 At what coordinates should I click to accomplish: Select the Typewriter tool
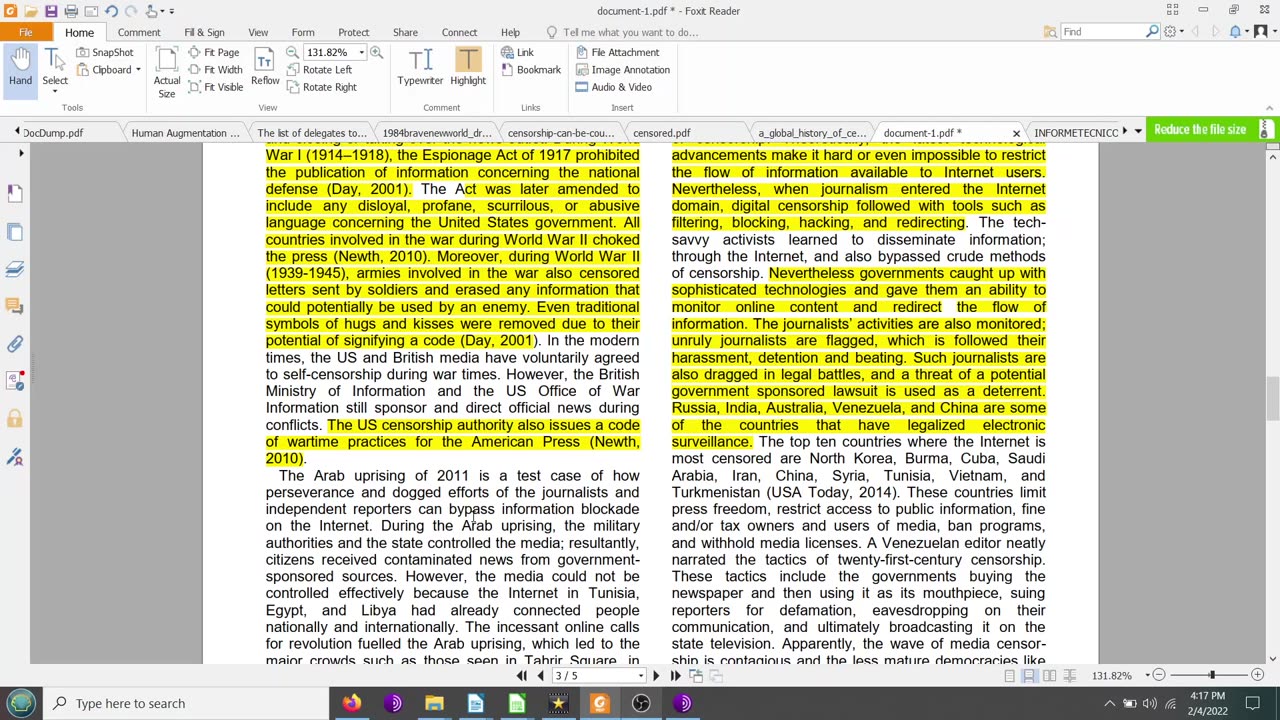420,68
